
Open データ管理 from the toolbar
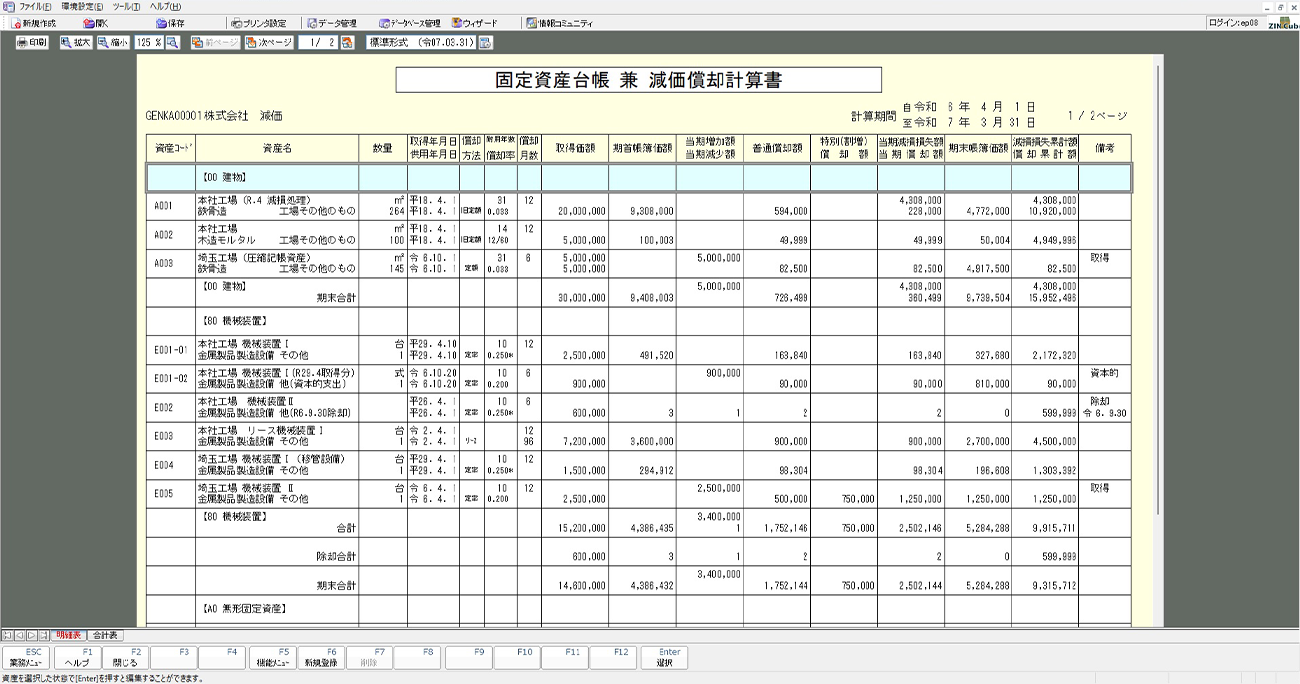[331, 23]
